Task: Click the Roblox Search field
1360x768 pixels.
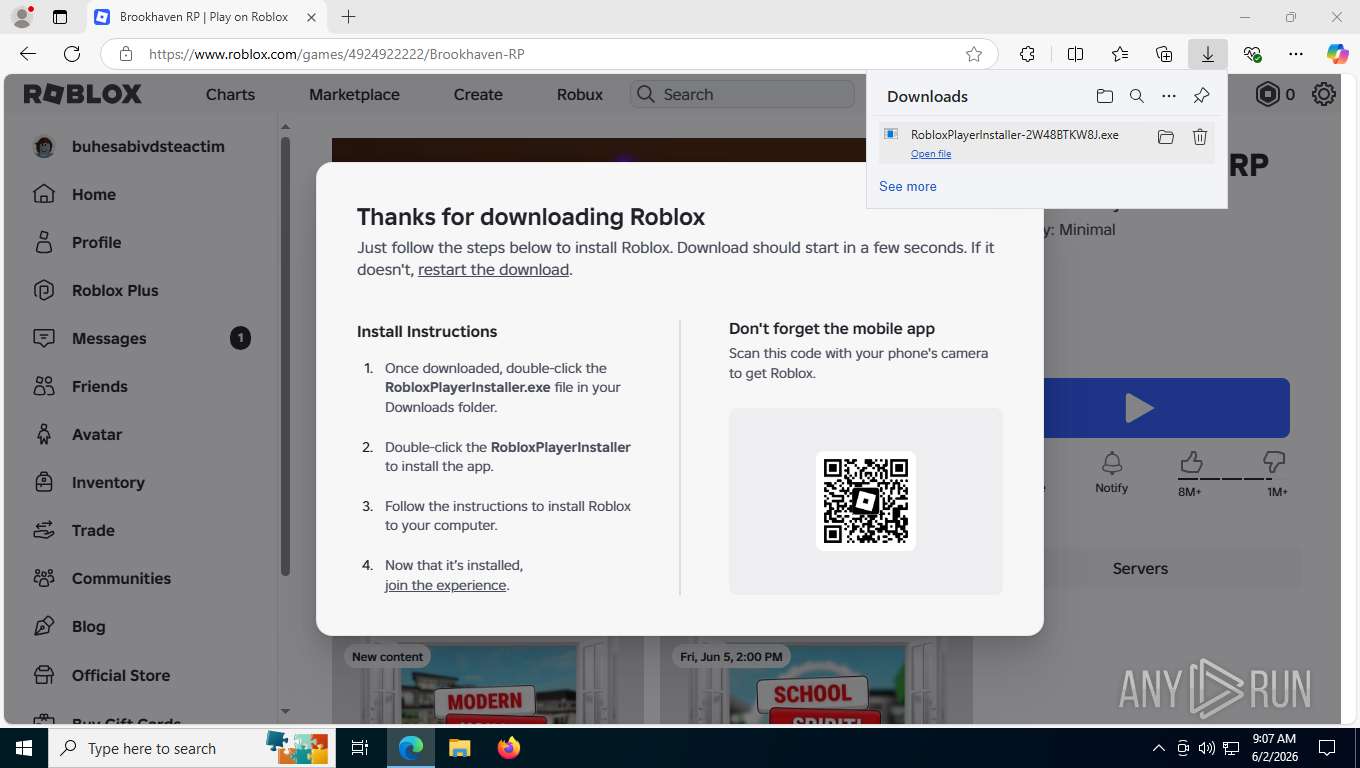Action: click(742, 94)
